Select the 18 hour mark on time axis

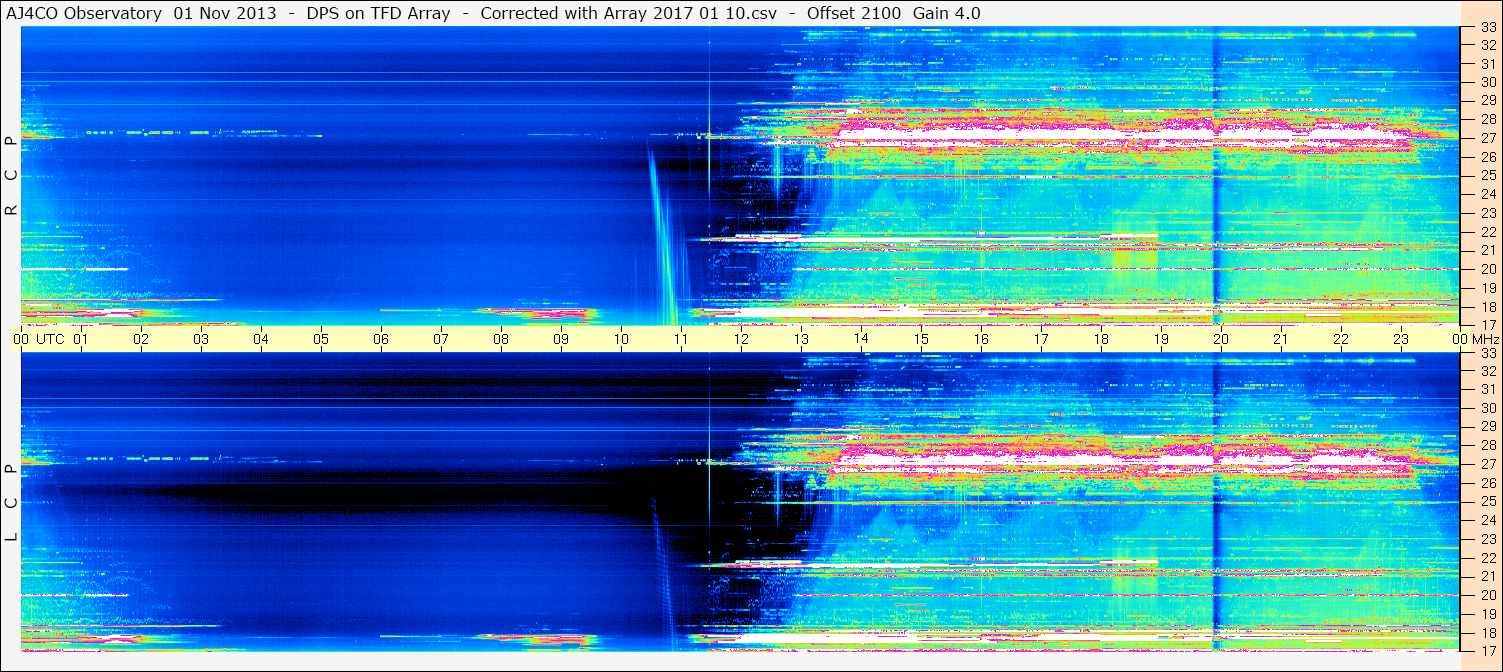(x=1101, y=340)
